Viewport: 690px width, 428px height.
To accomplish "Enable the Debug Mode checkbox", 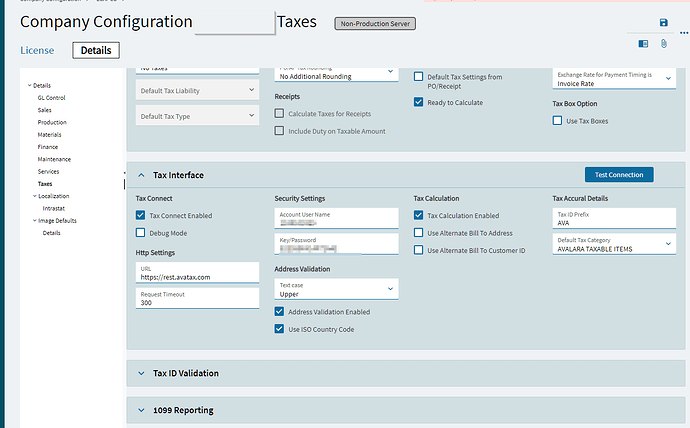I will pyautogui.click(x=140, y=233).
